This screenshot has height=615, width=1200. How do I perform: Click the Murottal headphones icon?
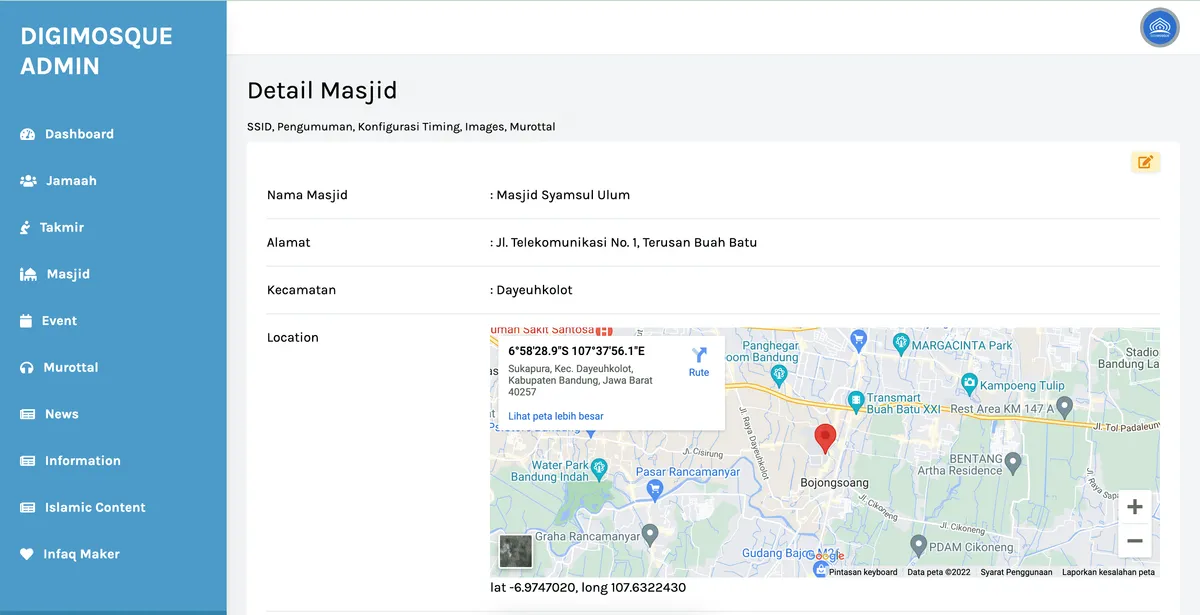click(x=27, y=368)
